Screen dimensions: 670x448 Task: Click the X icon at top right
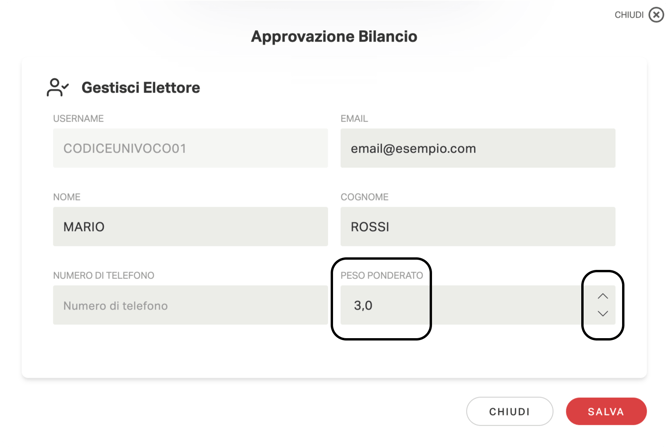point(656,15)
